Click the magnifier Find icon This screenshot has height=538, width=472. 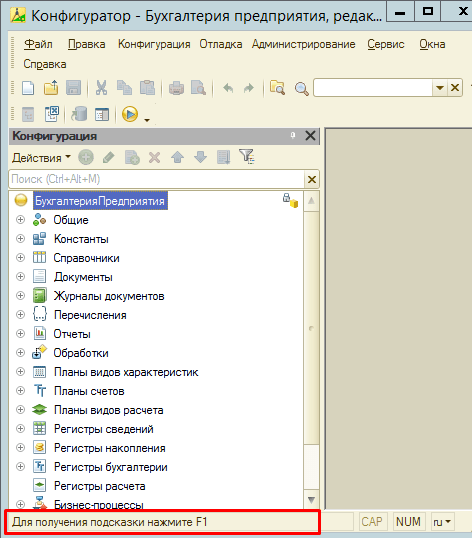301,89
